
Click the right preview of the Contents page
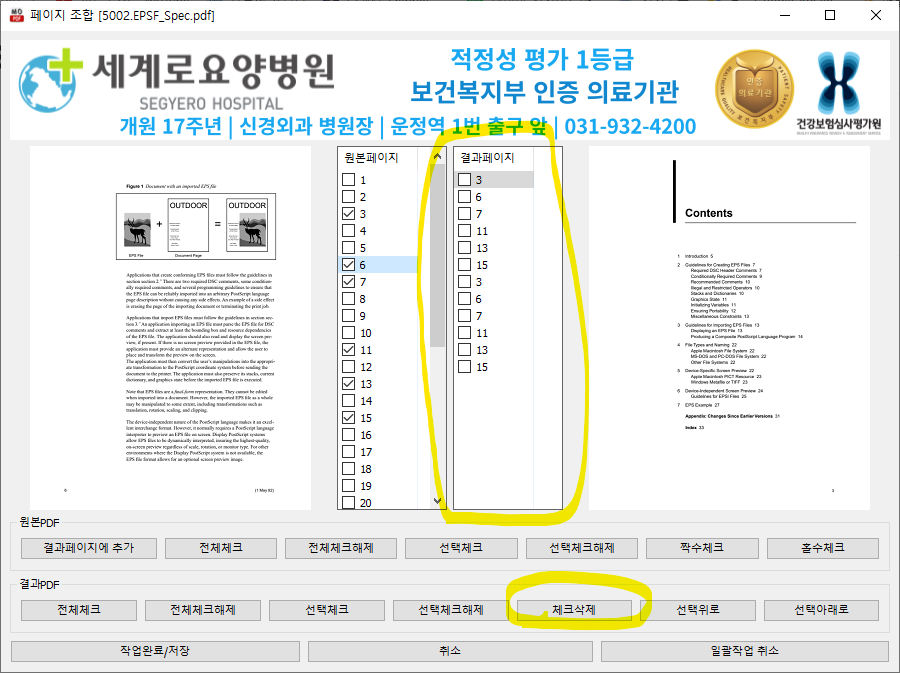(730, 328)
